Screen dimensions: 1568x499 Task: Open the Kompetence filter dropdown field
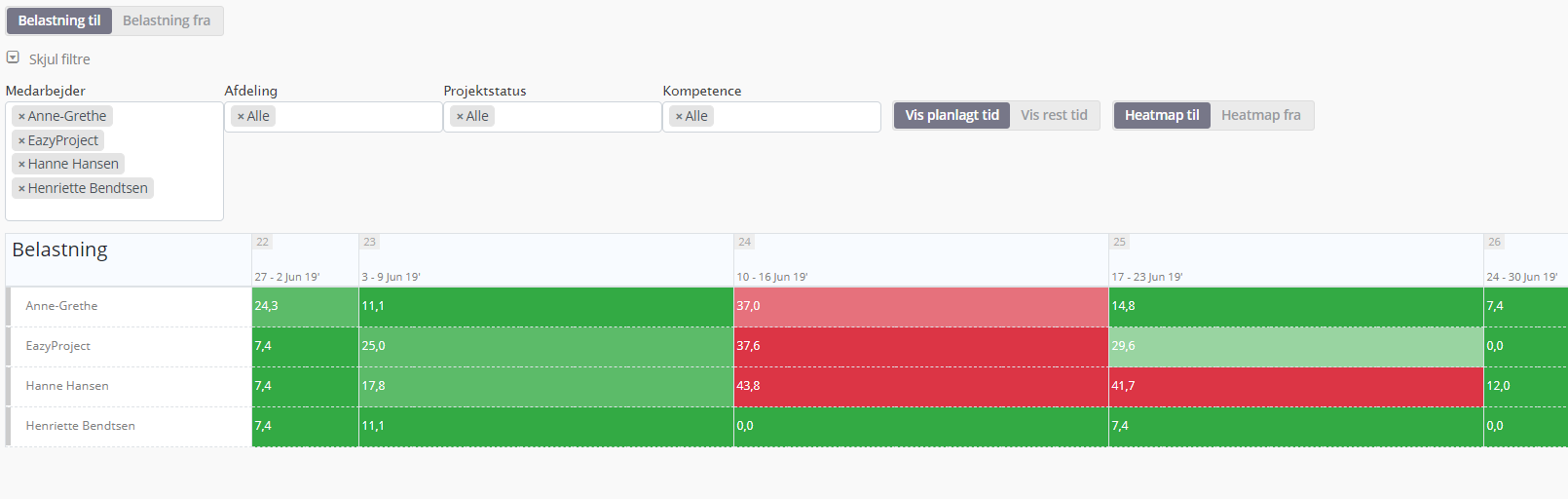794,117
